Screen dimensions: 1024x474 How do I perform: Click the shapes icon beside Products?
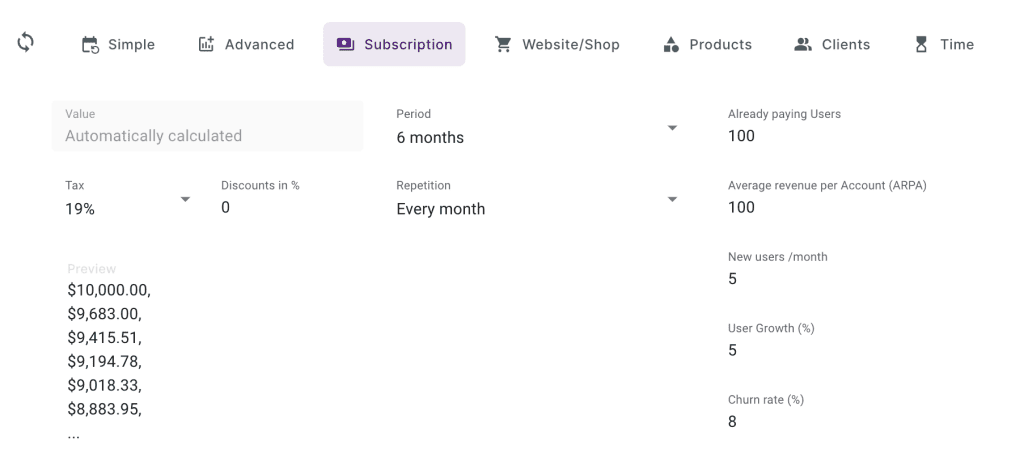[672, 44]
